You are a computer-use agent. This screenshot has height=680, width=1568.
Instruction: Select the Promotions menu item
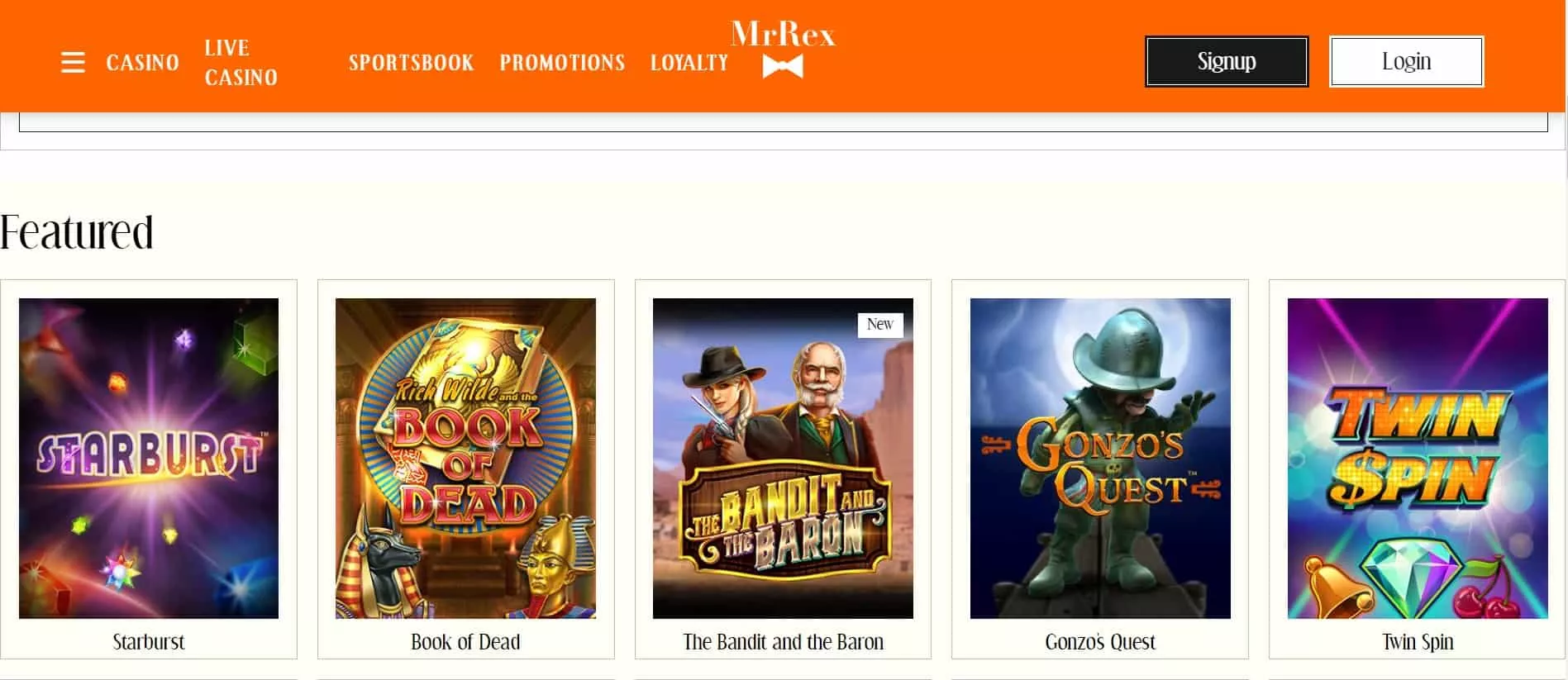coord(562,63)
